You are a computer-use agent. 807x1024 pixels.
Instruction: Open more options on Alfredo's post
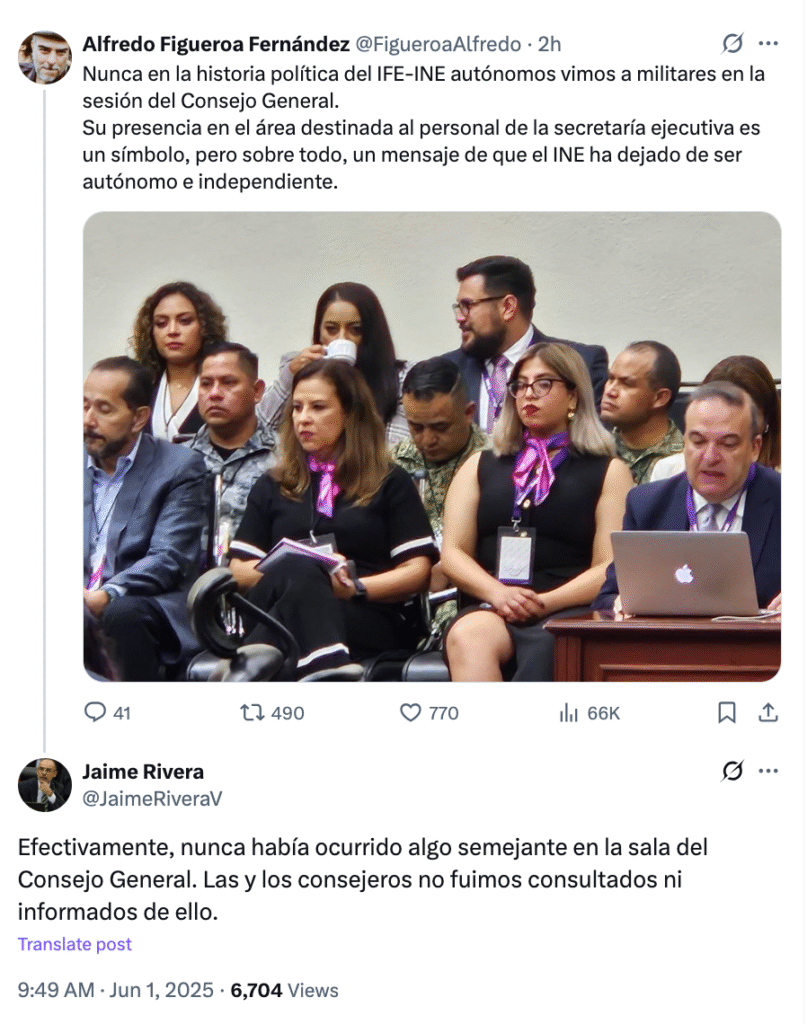768,44
